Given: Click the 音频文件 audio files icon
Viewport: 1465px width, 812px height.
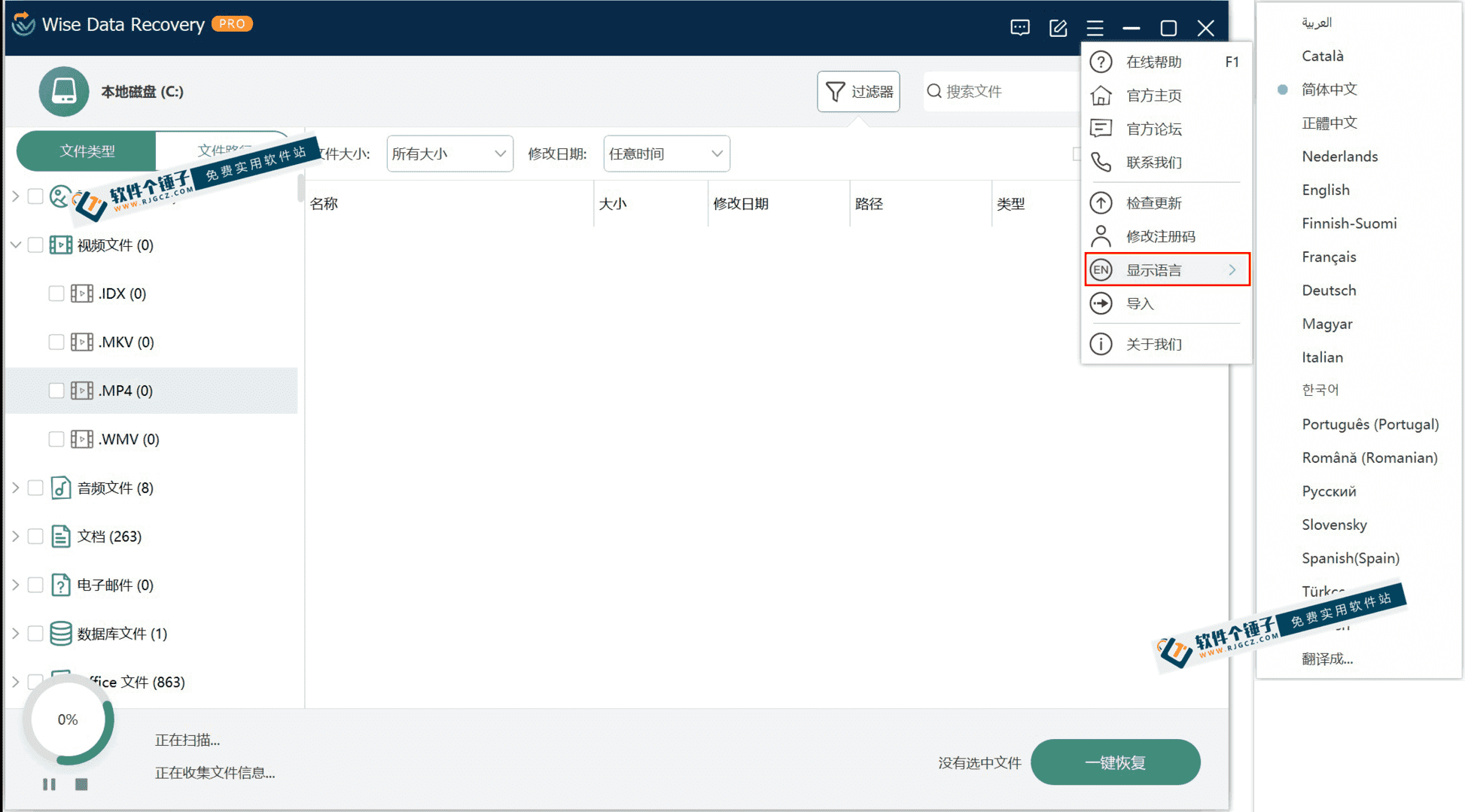Looking at the screenshot, I should coord(60,488).
